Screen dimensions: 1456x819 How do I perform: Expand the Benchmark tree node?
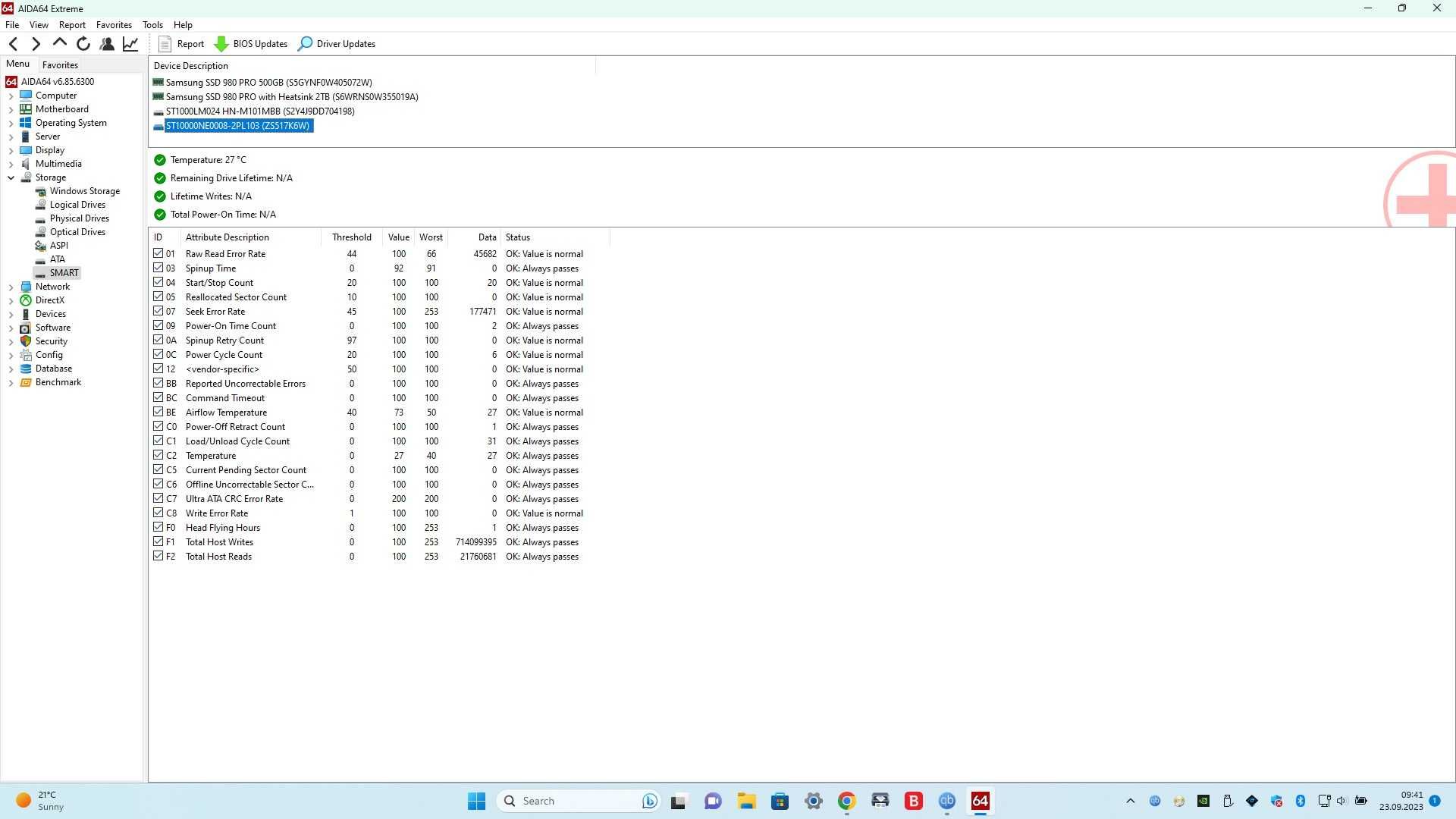(x=11, y=382)
